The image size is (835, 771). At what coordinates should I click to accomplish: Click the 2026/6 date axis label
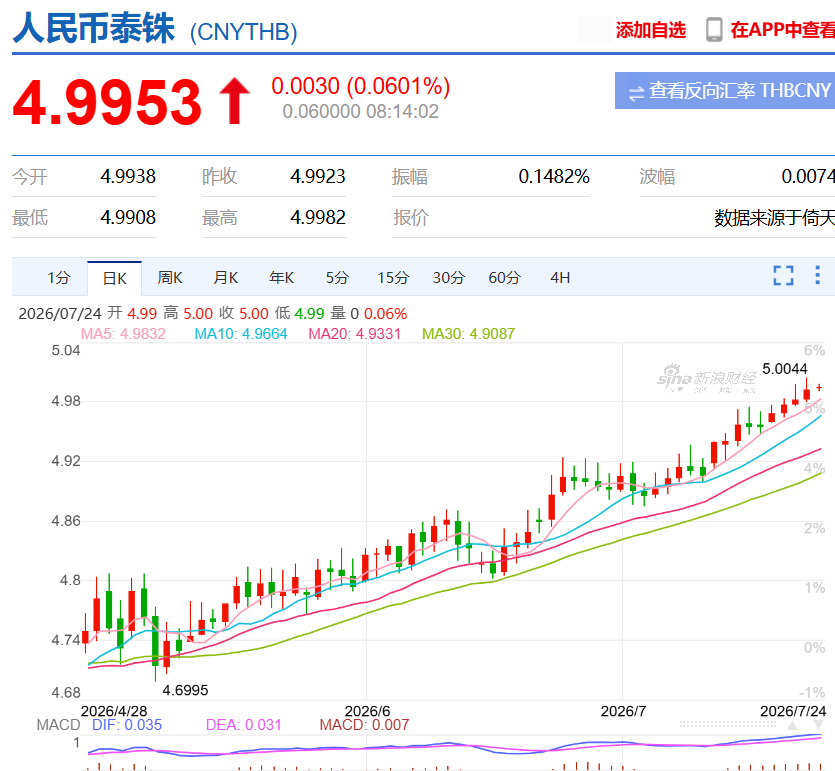(367, 711)
